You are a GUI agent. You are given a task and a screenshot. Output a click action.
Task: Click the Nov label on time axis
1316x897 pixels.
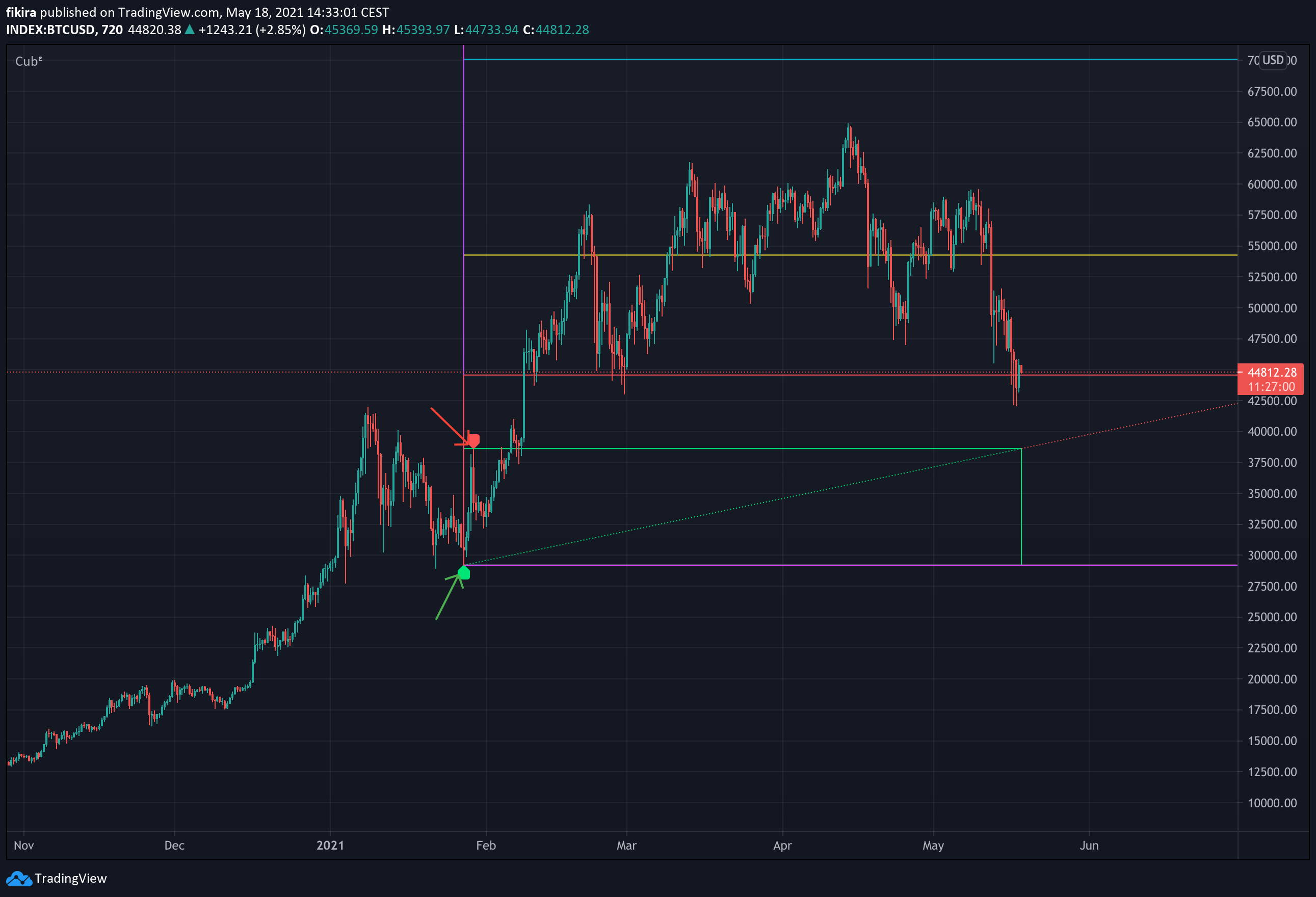click(x=24, y=846)
